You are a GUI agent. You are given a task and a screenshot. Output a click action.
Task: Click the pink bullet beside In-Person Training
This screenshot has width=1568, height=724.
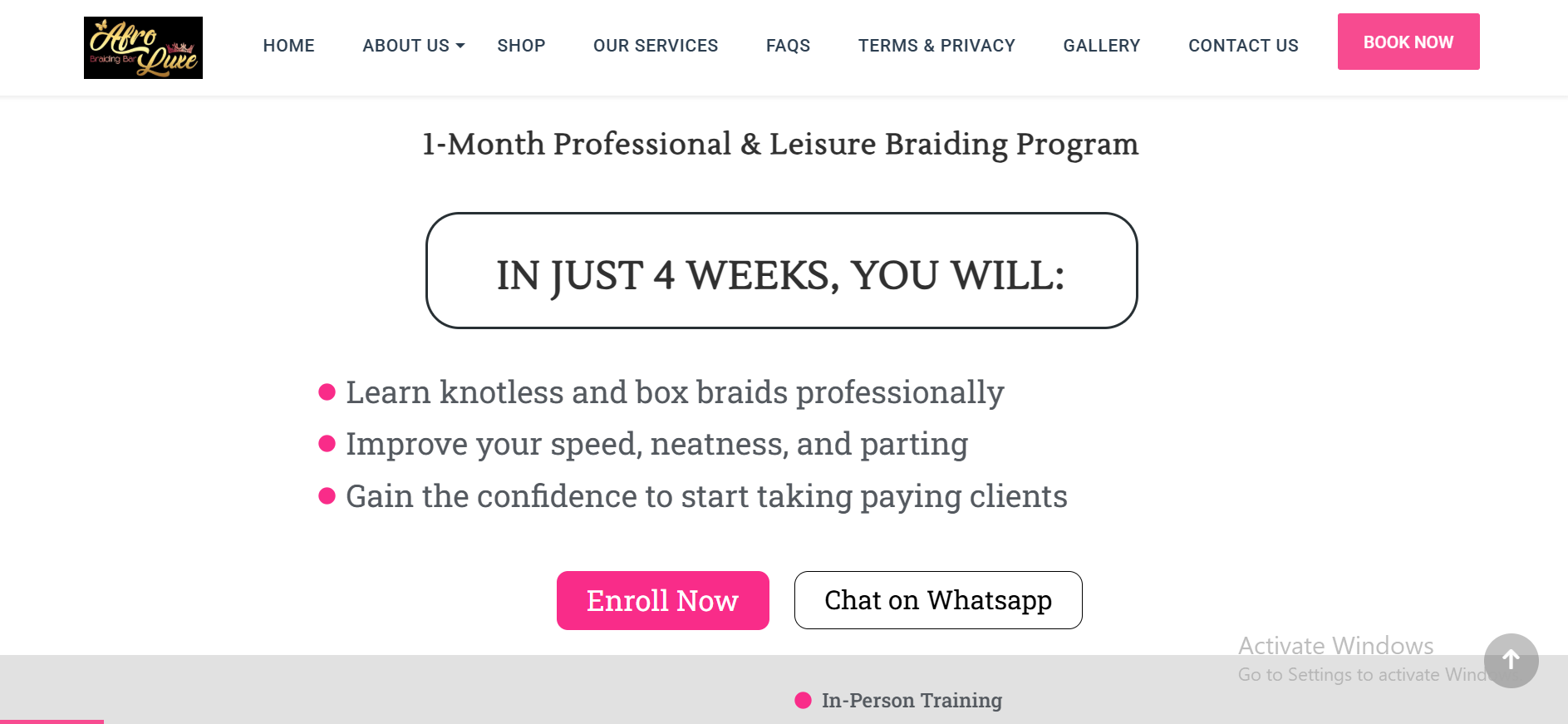coord(803,701)
